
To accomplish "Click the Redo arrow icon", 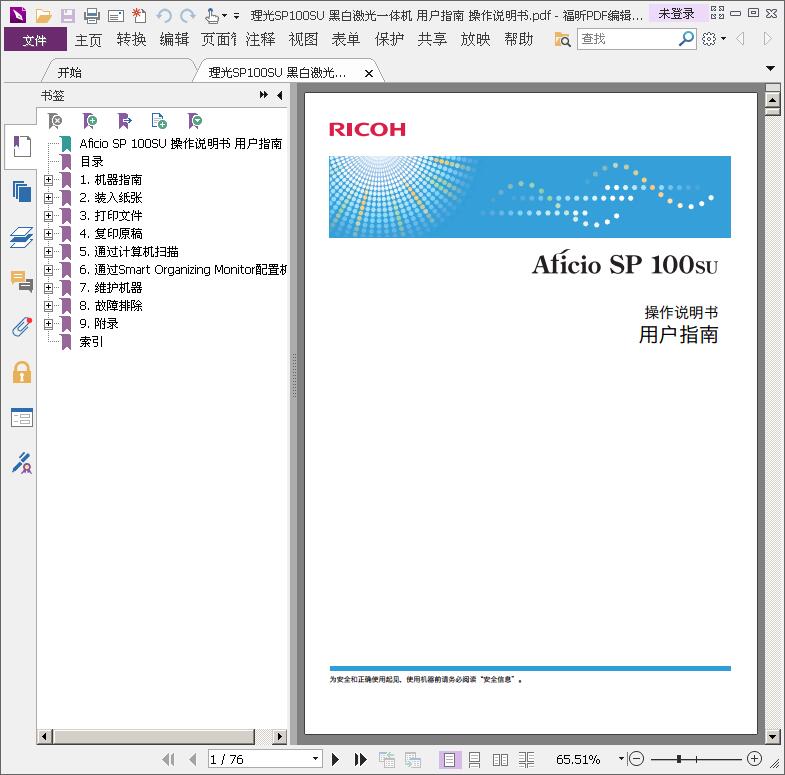I will click(x=187, y=16).
